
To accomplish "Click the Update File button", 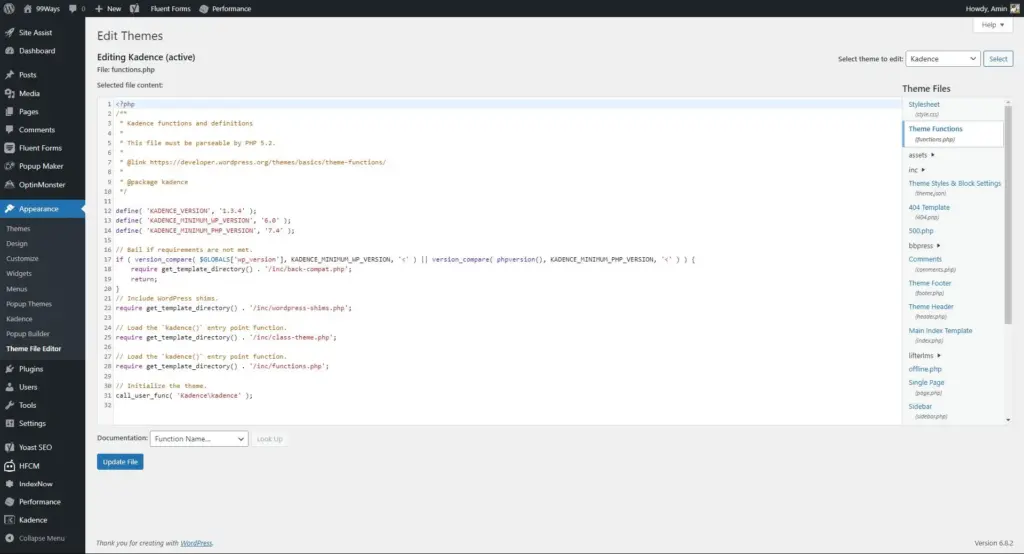I will (120, 462).
